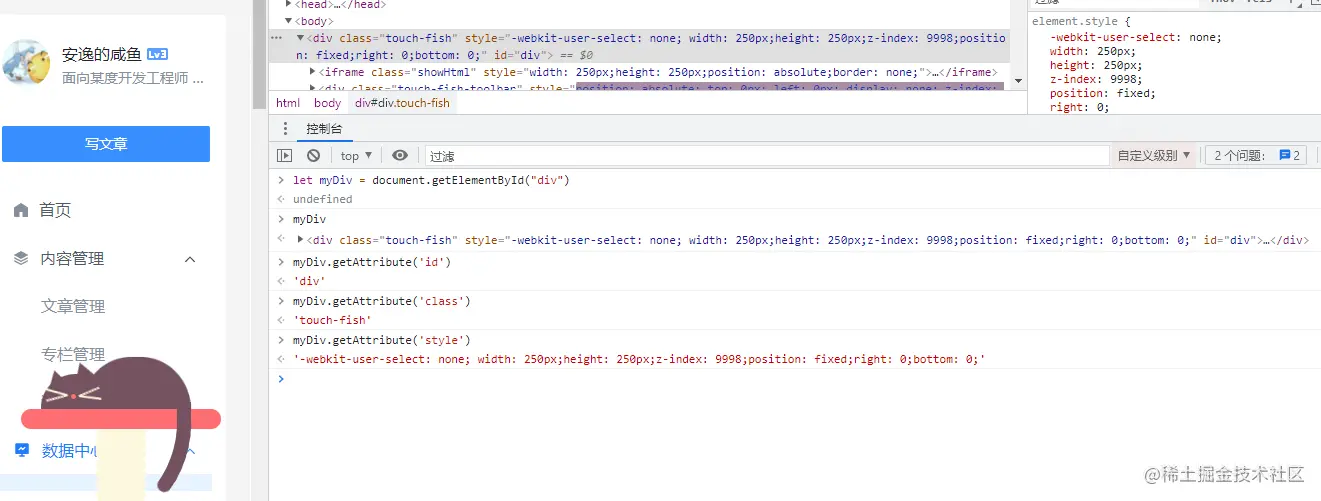
Task: Click the 'div' string result
Action: [x=308, y=281]
